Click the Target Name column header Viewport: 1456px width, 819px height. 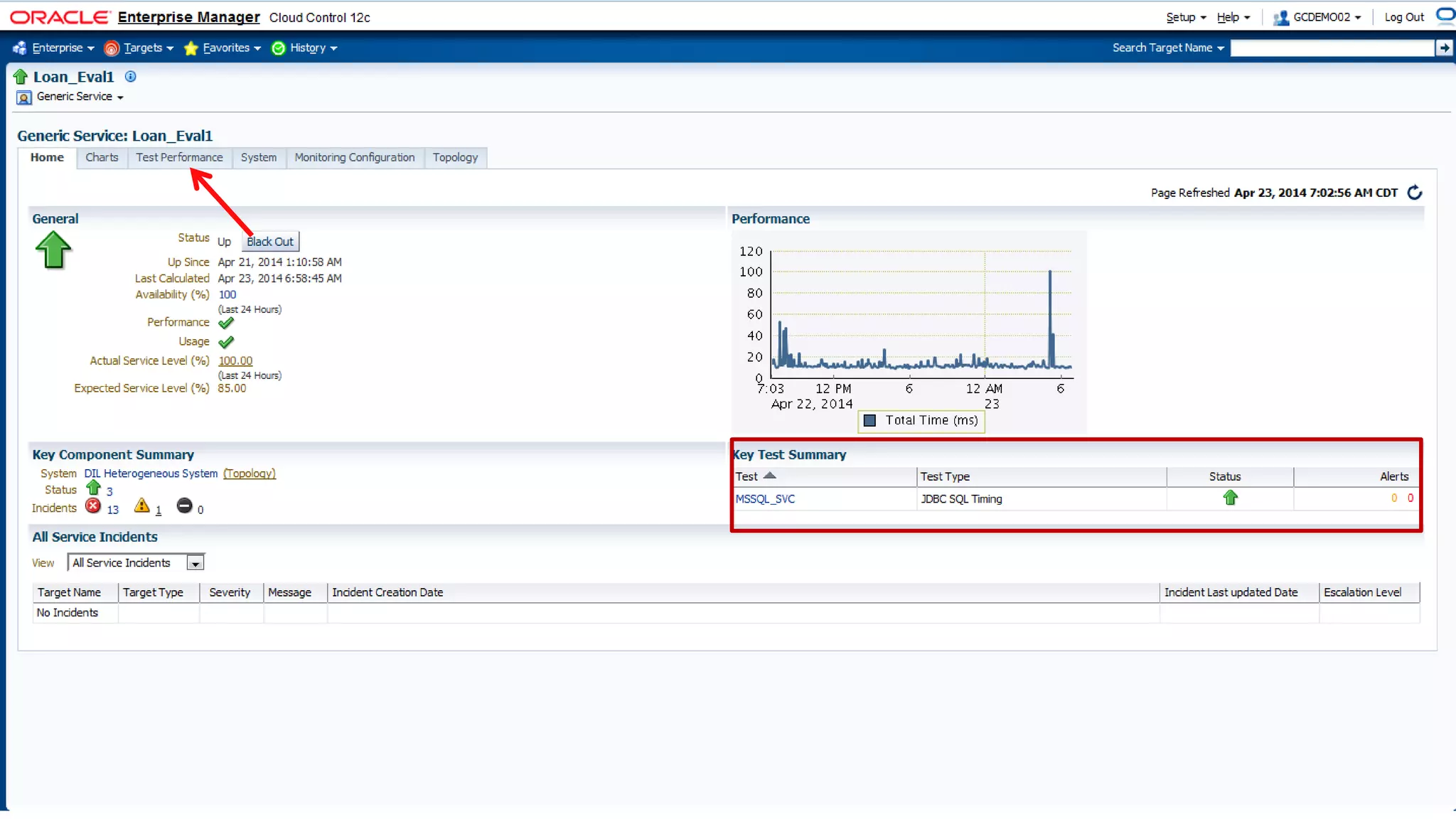(75, 592)
